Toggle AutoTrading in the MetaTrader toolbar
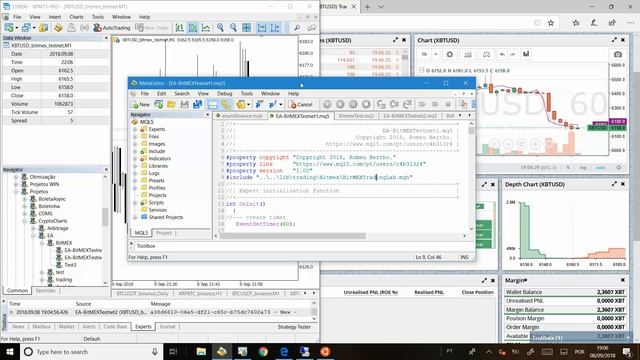 pyautogui.click(x=112, y=28)
